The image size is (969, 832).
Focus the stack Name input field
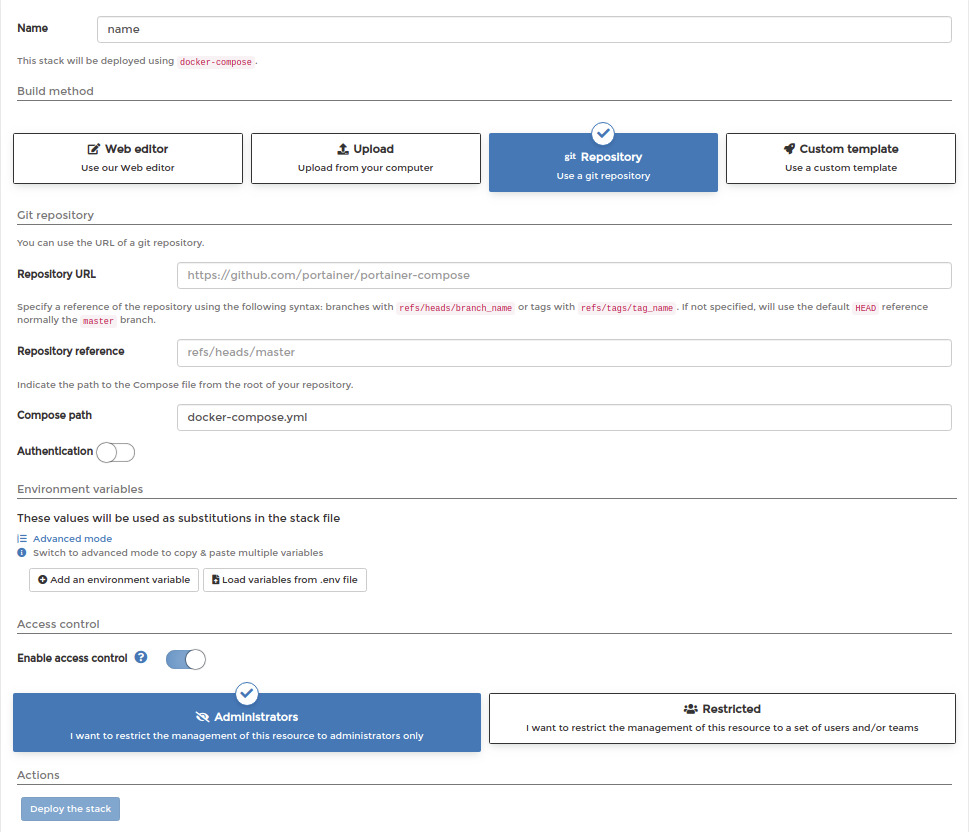click(x=524, y=30)
